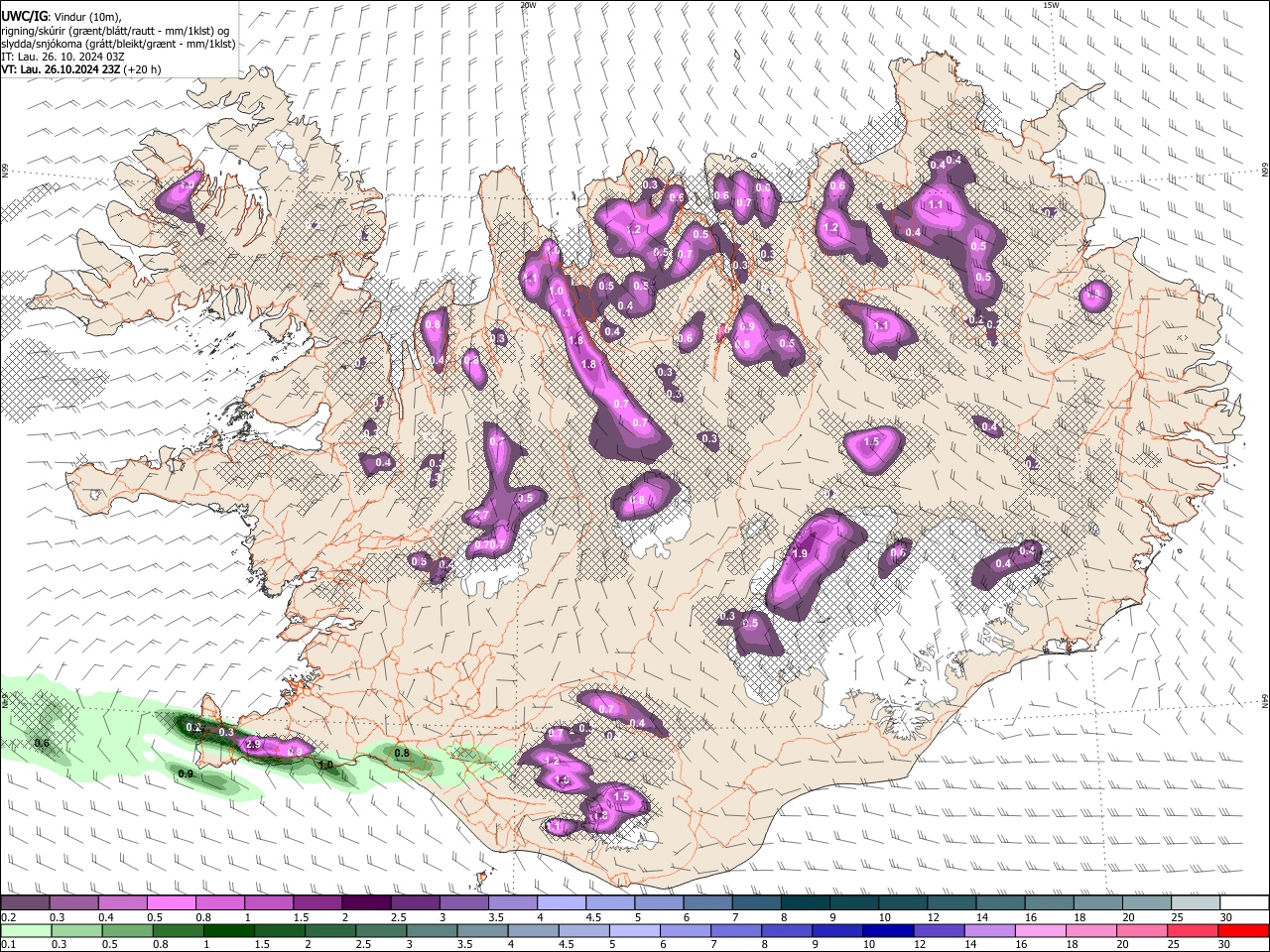1270x952 pixels.
Task: Click the 1.9 snowfall value on the map
Action: pyautogui.click(x=801, y=553)
